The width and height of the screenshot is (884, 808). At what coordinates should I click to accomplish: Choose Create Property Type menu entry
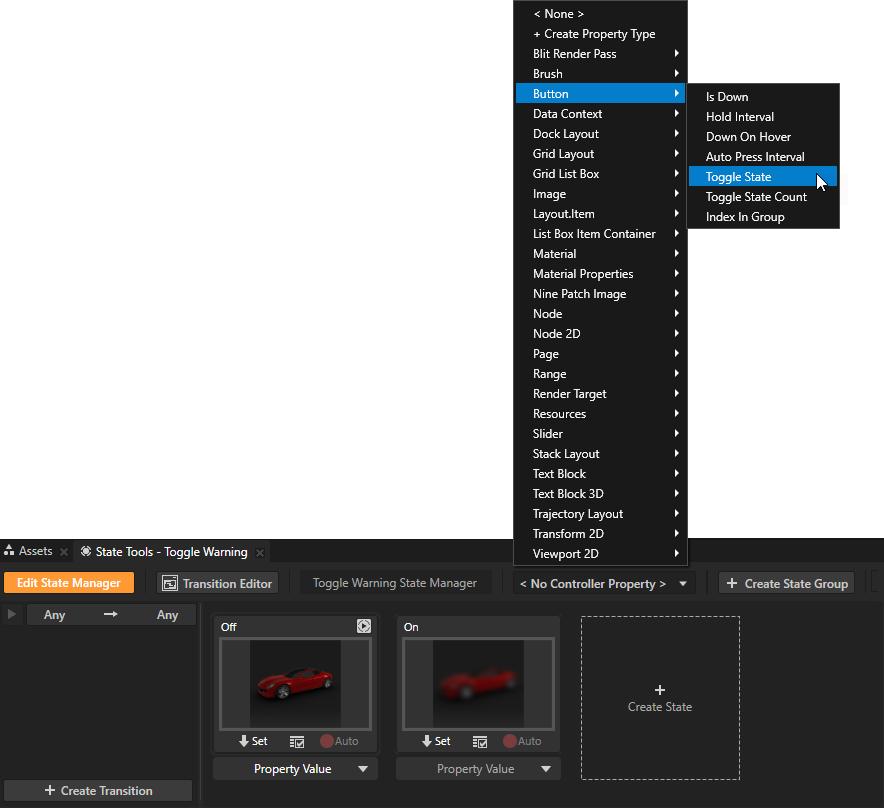pyautogui.click(x=594, y=34)
